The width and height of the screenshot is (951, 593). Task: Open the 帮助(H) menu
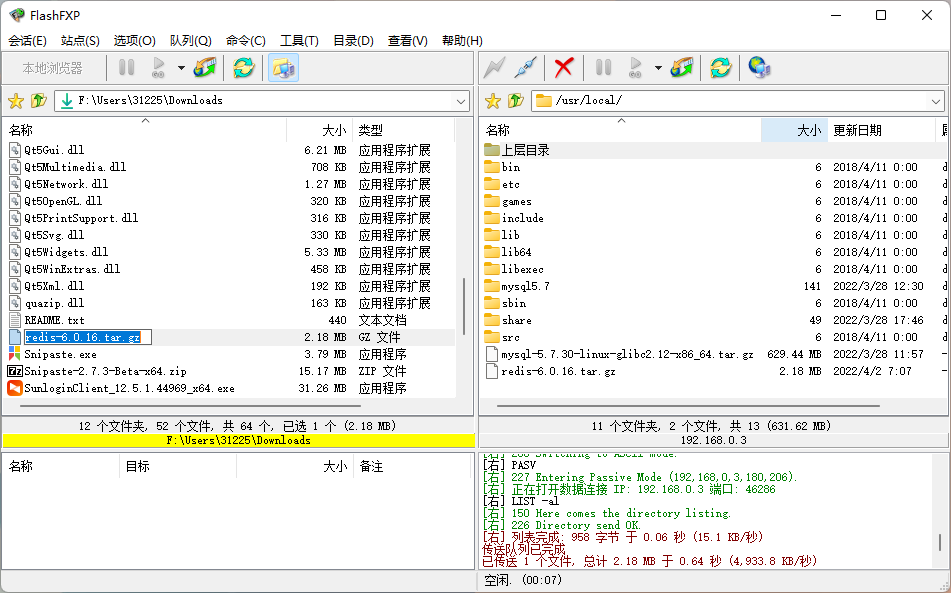[x=462, y=41]
